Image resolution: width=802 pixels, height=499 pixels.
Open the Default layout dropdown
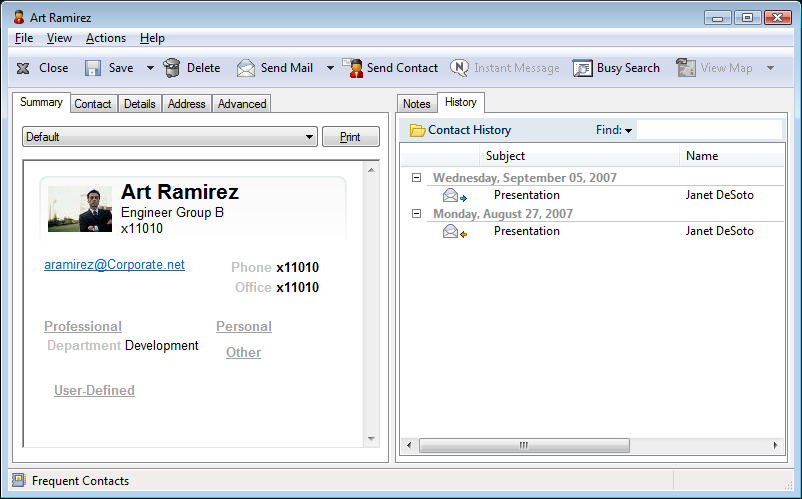[170, 137]
